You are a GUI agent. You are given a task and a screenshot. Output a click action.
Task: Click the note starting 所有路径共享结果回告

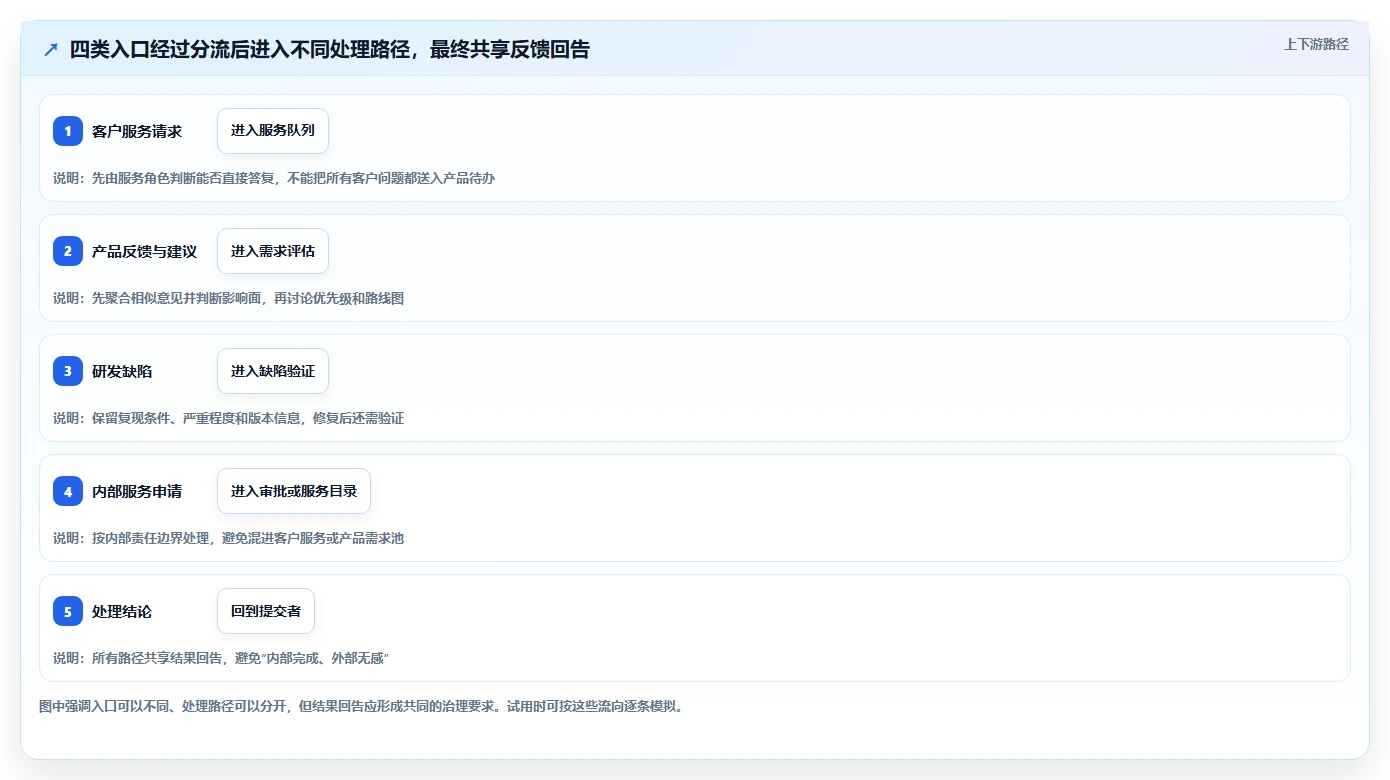pos(221,658)
